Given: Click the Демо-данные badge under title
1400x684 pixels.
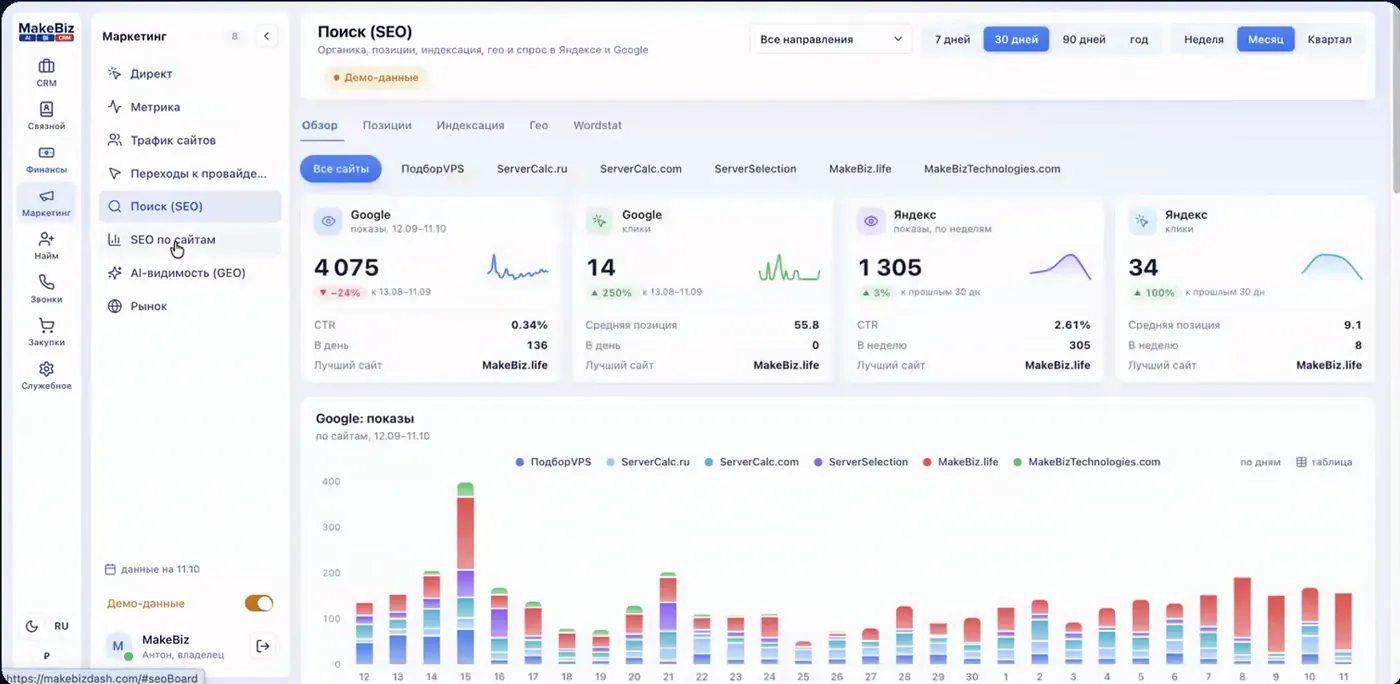Looking at the screenshot, I should (375, 77).
